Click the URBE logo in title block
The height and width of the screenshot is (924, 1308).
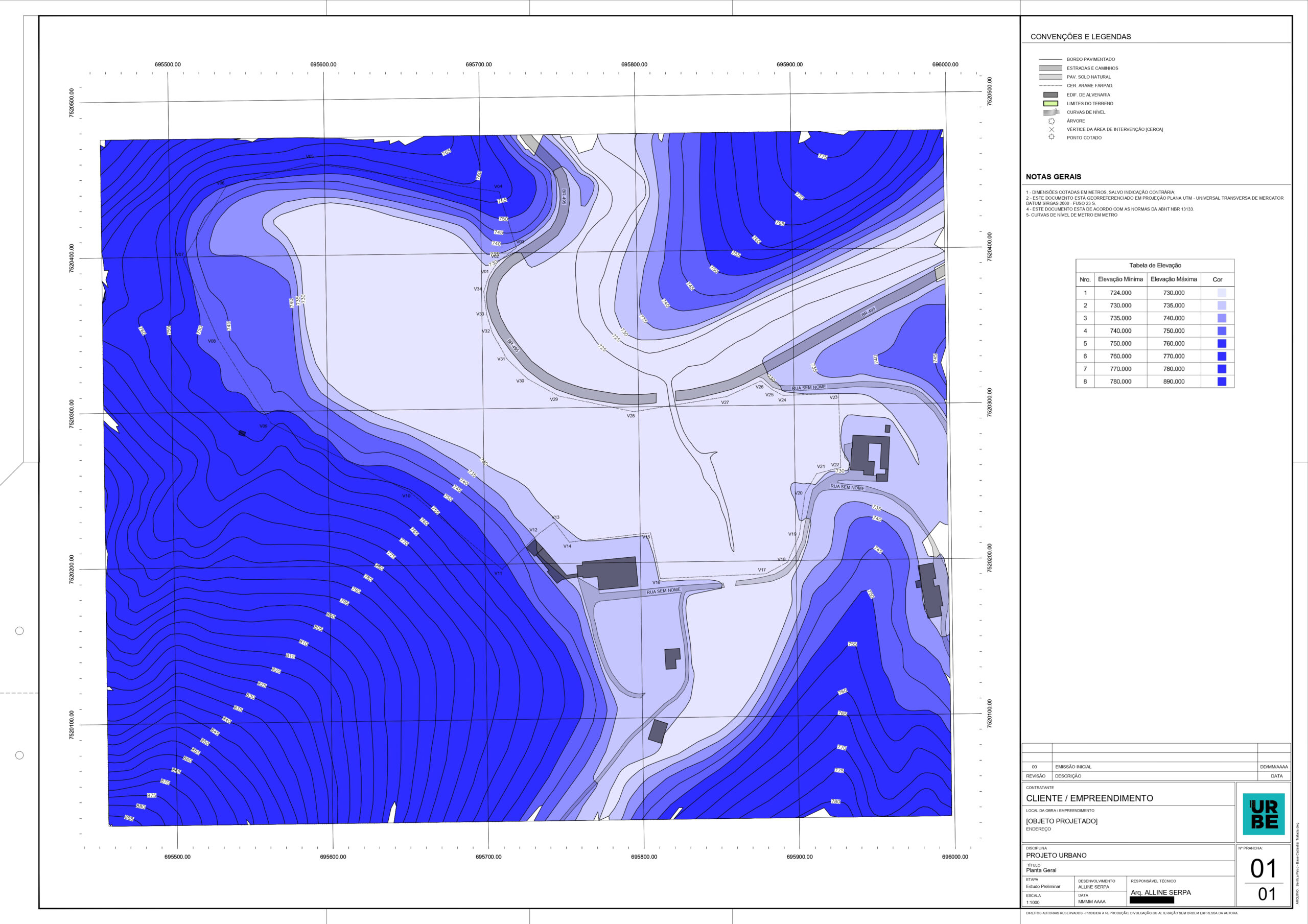point(1264,814)
